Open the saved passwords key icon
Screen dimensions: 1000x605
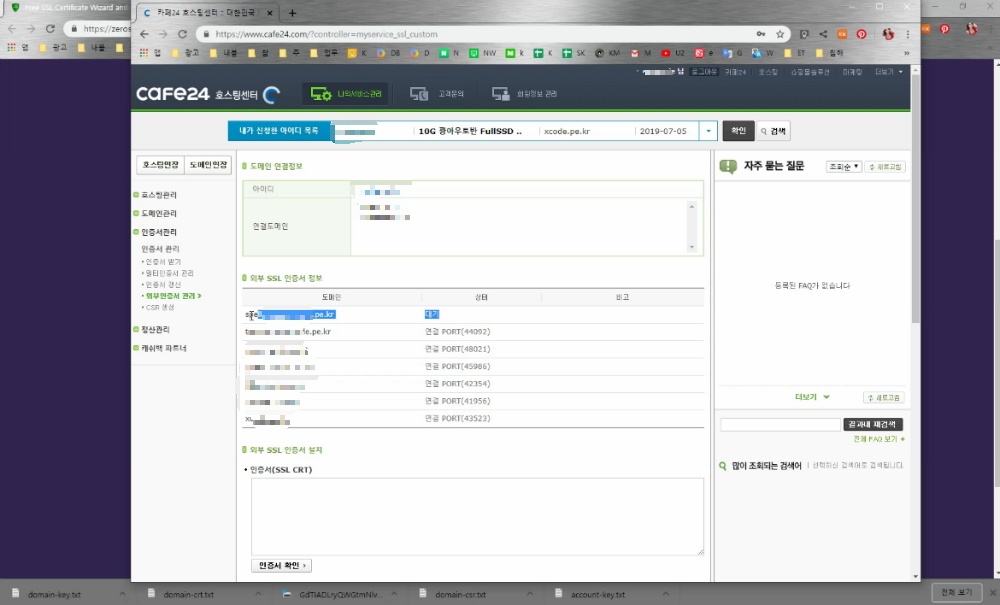point(761,34)
